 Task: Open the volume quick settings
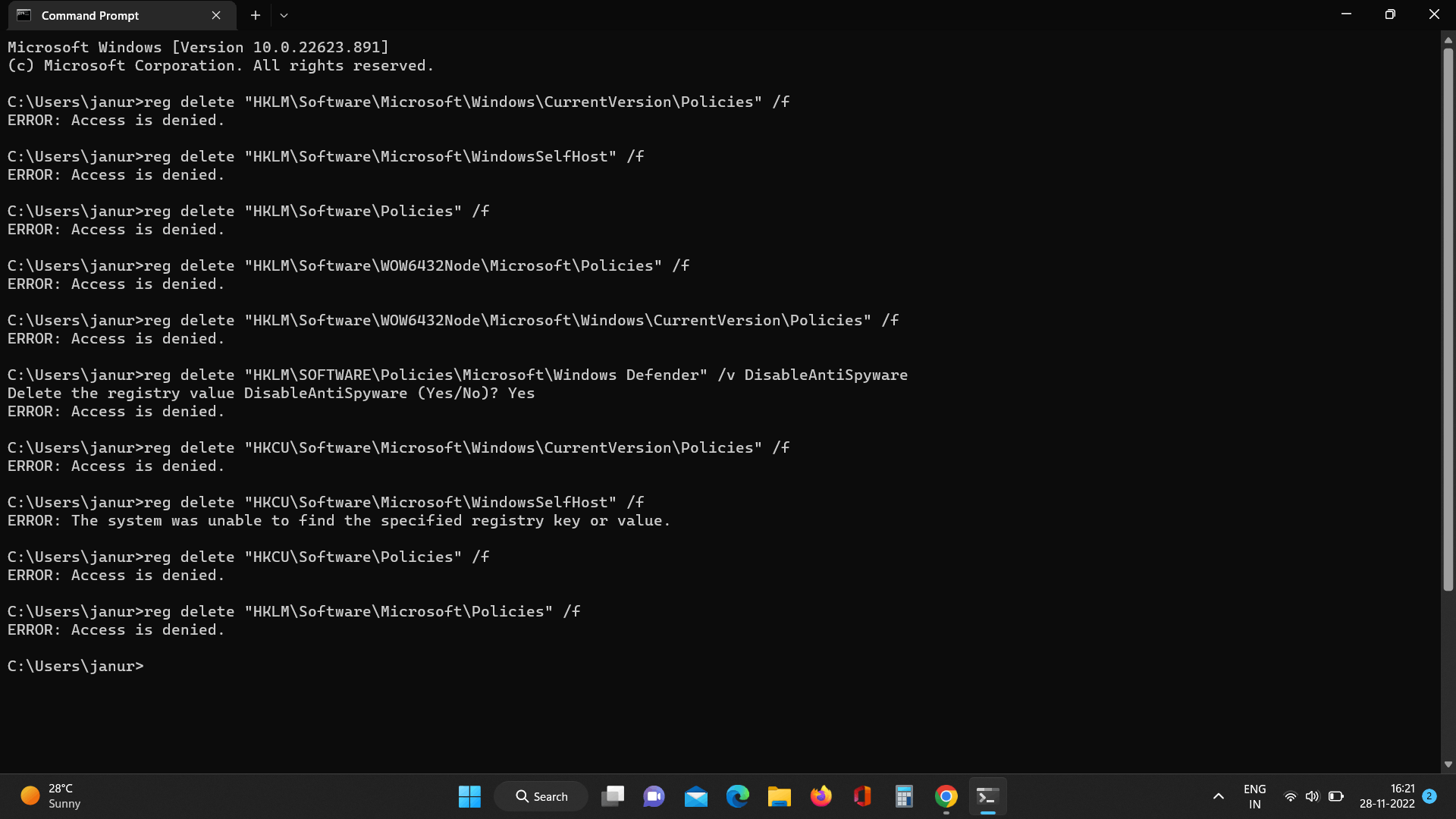tap(1312, 796)
